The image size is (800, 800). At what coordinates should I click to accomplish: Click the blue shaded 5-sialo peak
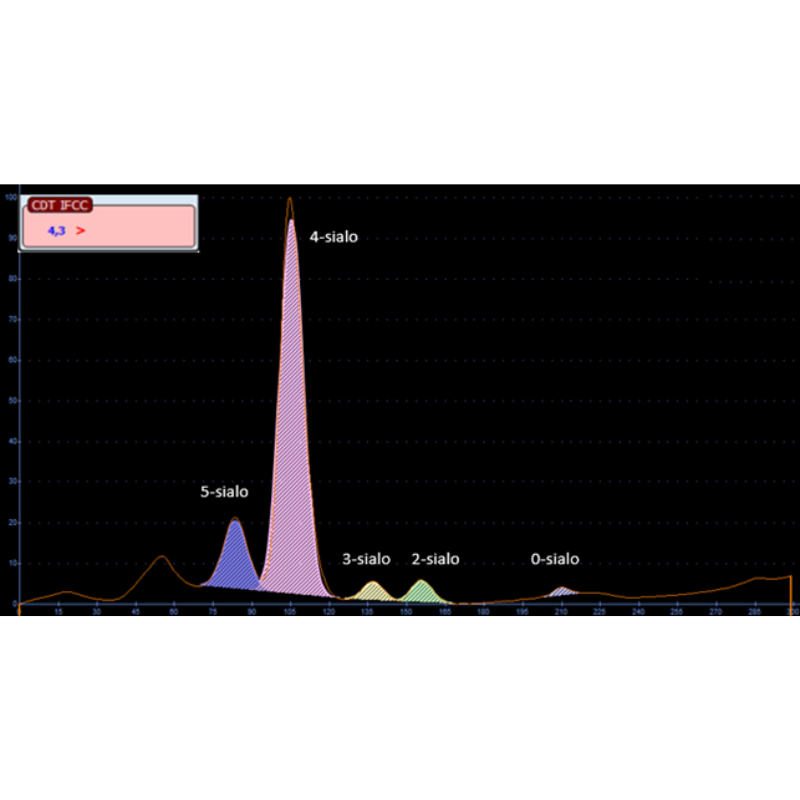click(235, 562)
